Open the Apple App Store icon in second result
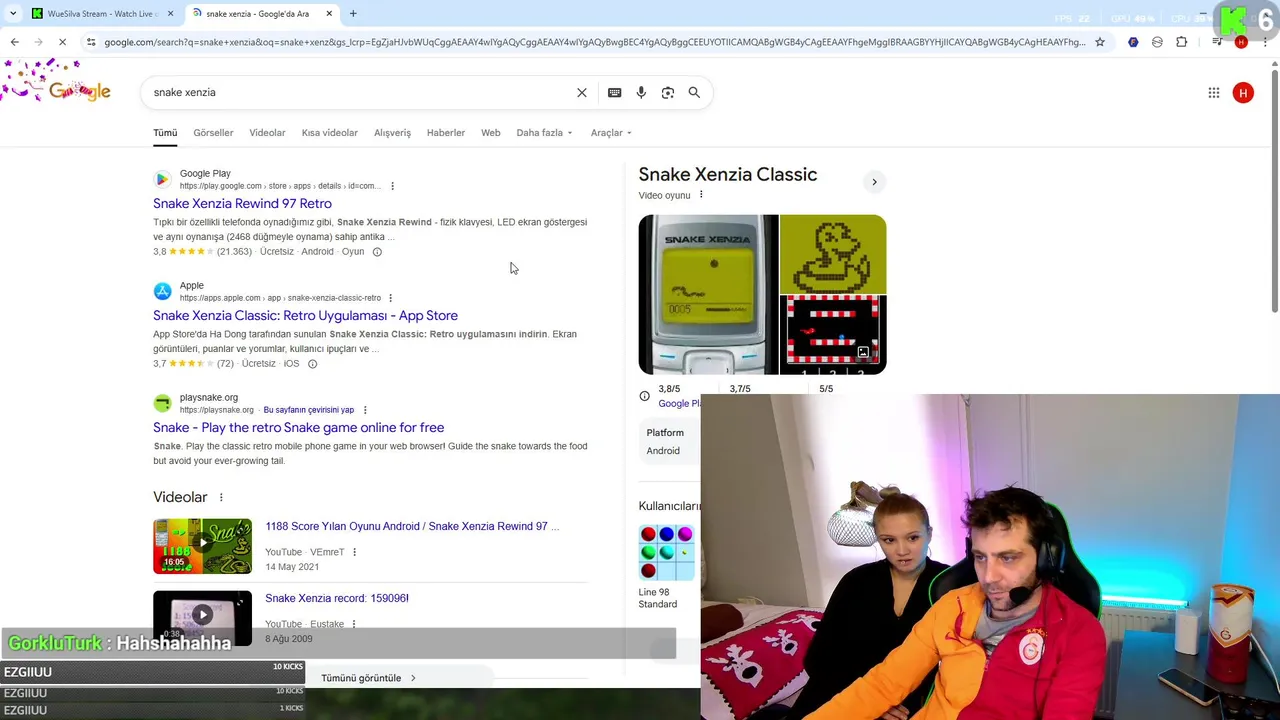 coord(162,292)
